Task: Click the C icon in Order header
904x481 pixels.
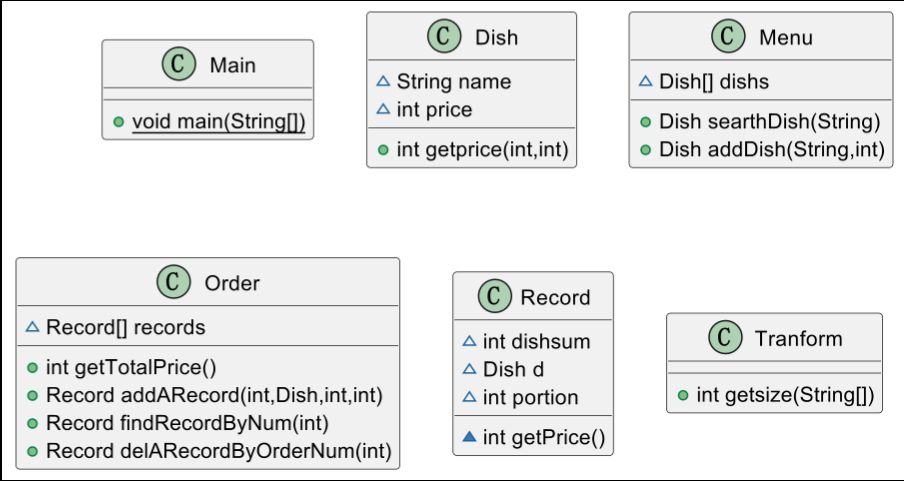Action: click(172, 283)
